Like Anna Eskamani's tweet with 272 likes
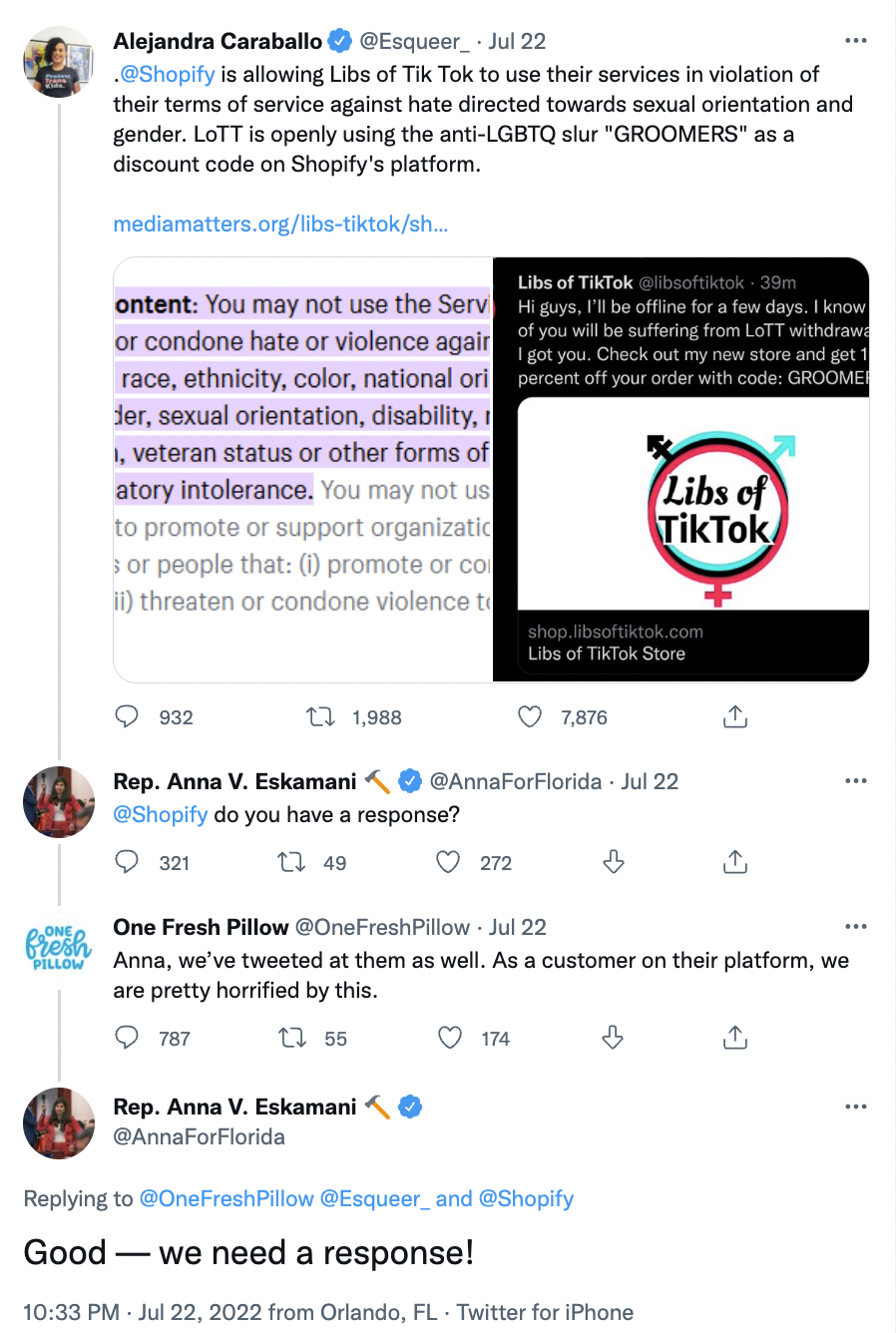 click(x=449, y=862)
